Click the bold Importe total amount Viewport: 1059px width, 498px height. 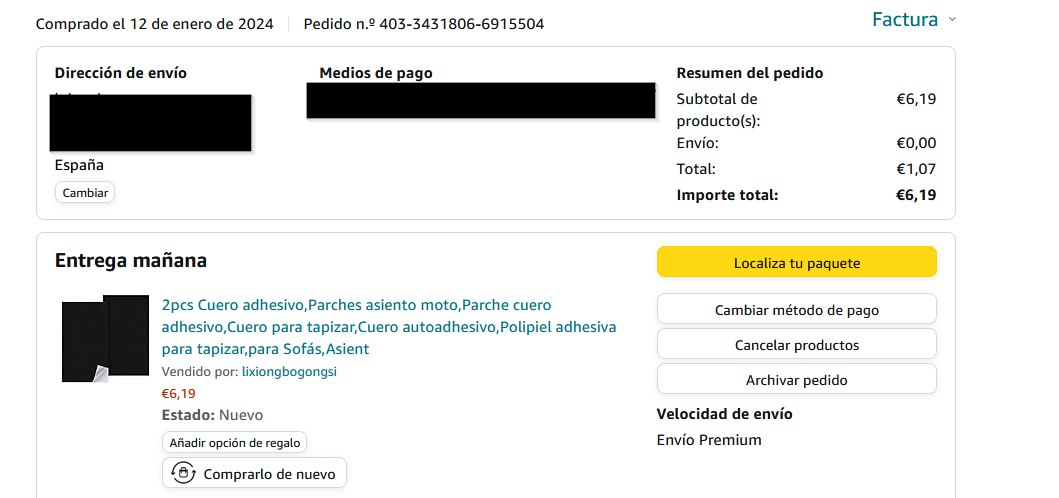(x=915, y=195)
